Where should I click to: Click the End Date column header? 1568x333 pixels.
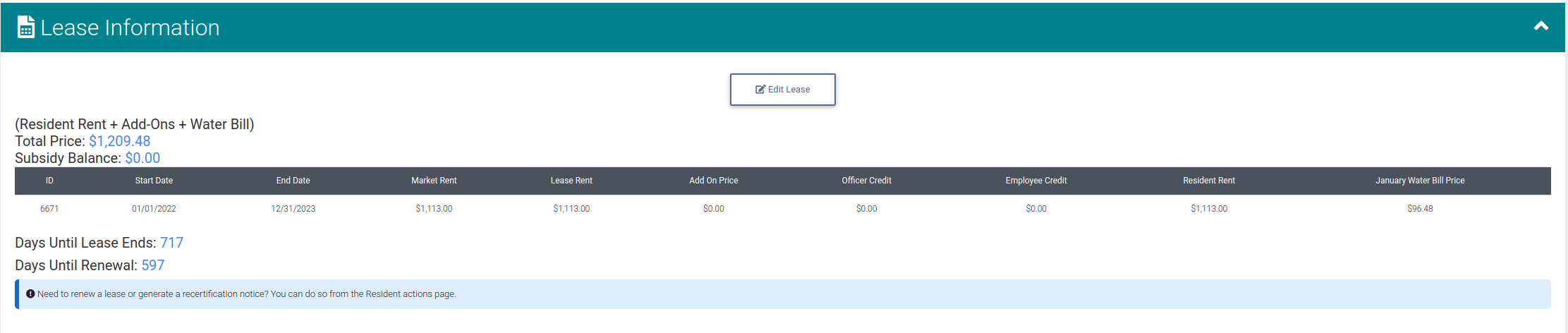pos(293,181)
